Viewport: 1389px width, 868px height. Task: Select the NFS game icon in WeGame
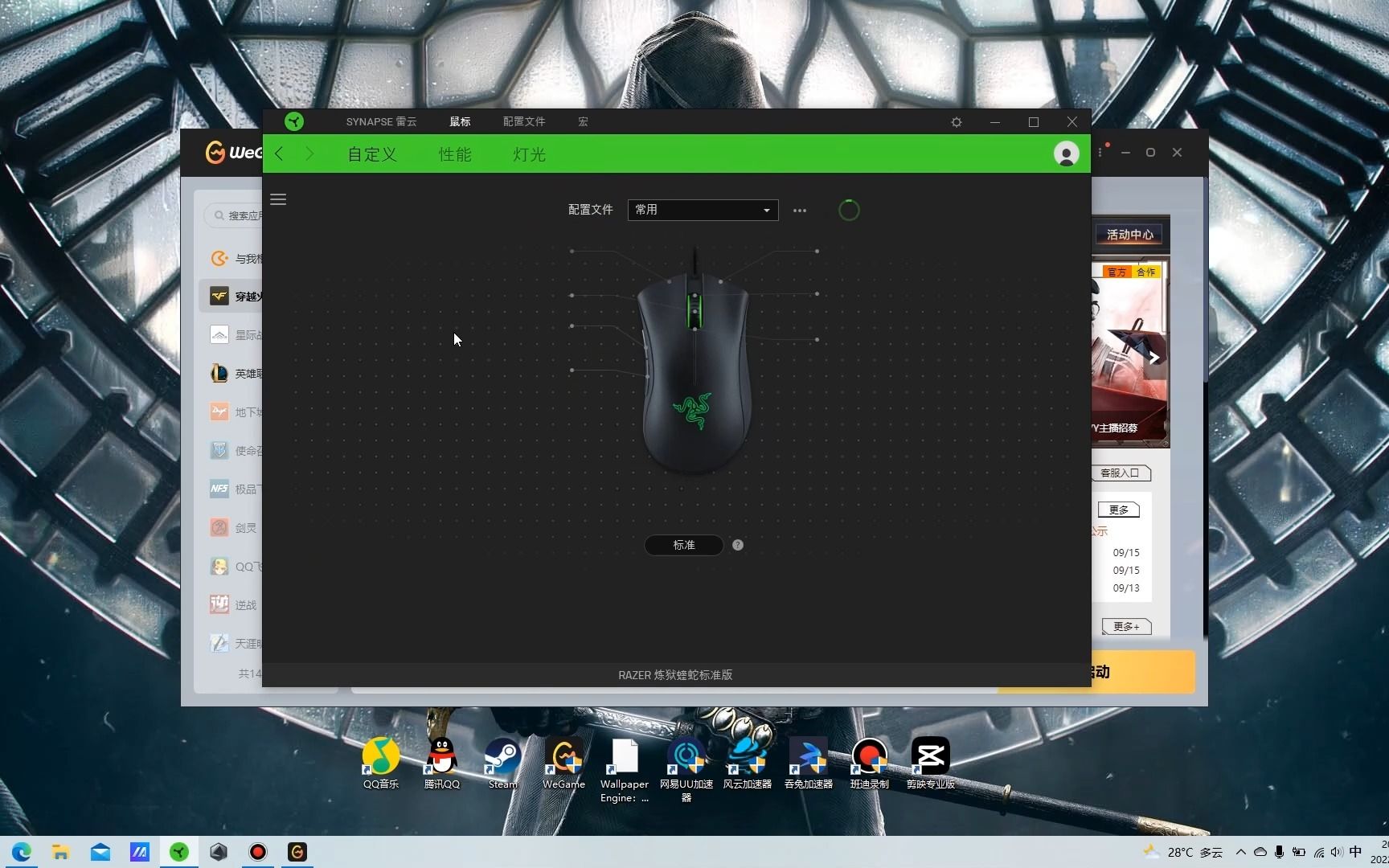point(219,489)
